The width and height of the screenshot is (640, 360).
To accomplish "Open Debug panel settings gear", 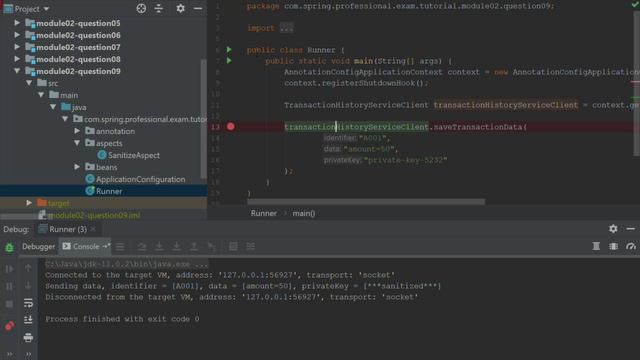I will [x=613, y=229].
